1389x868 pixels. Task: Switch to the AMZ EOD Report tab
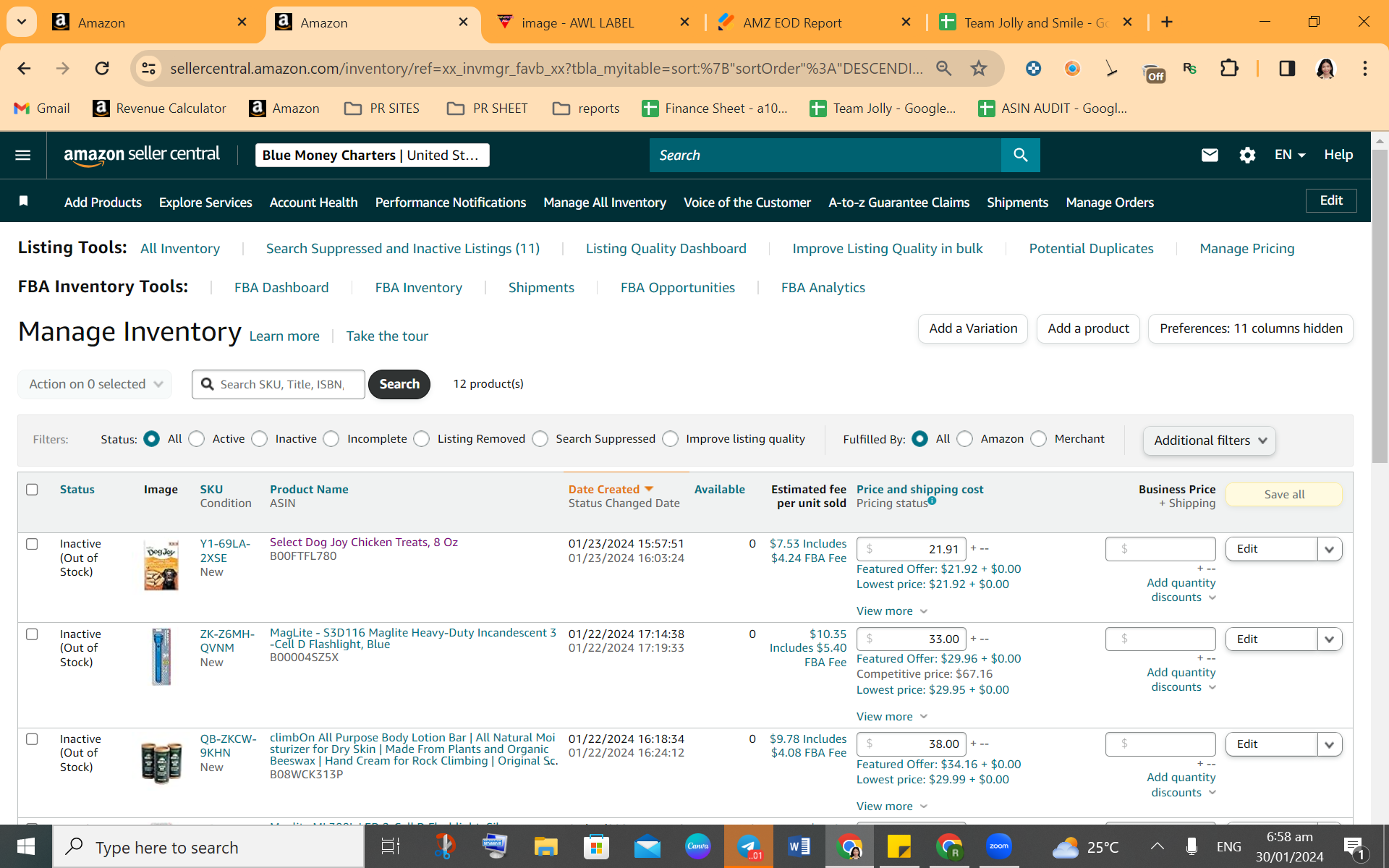click(x=815, y=22)
